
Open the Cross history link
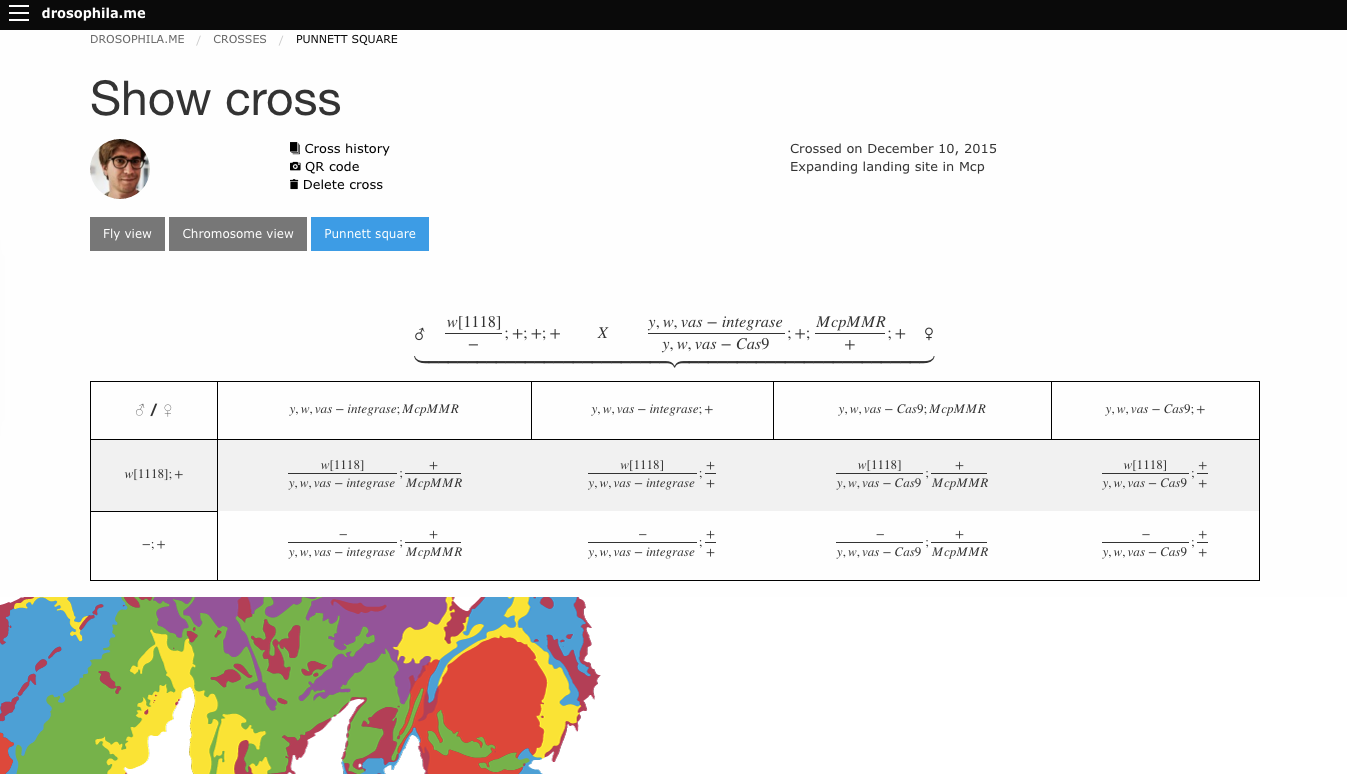click(x=346, y=149)
